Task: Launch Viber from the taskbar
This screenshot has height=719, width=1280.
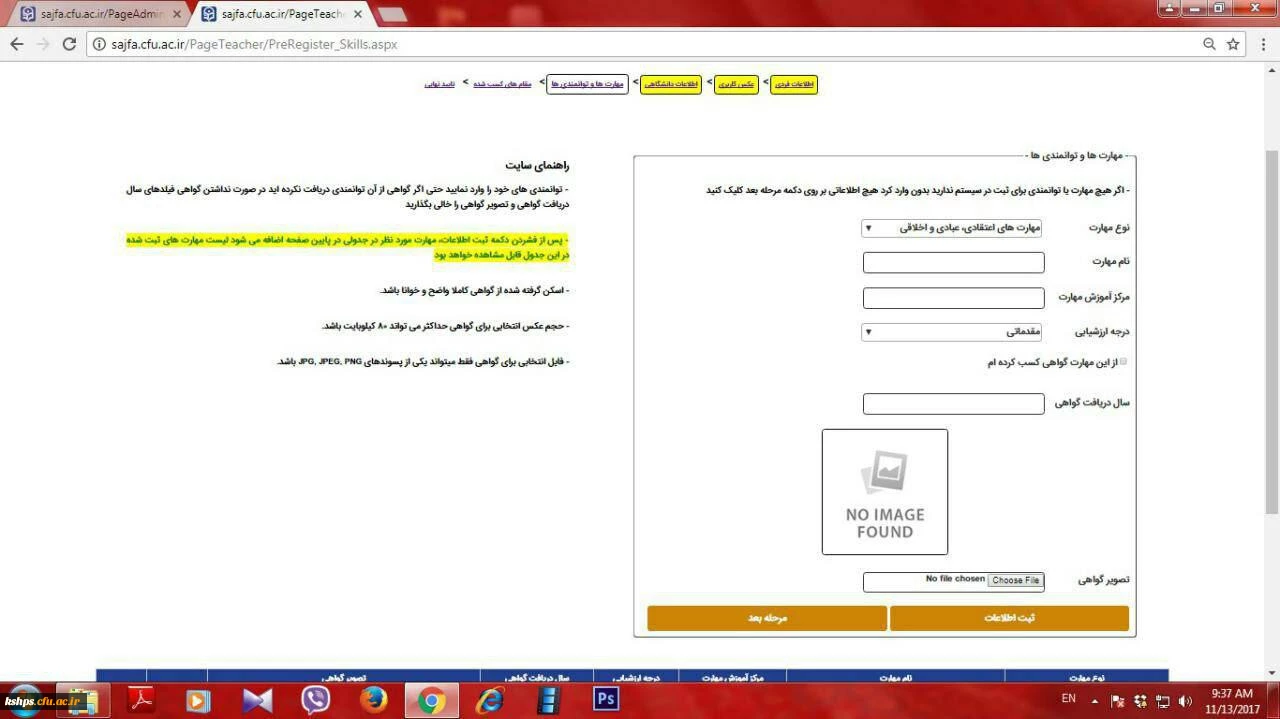Action: 315,700
